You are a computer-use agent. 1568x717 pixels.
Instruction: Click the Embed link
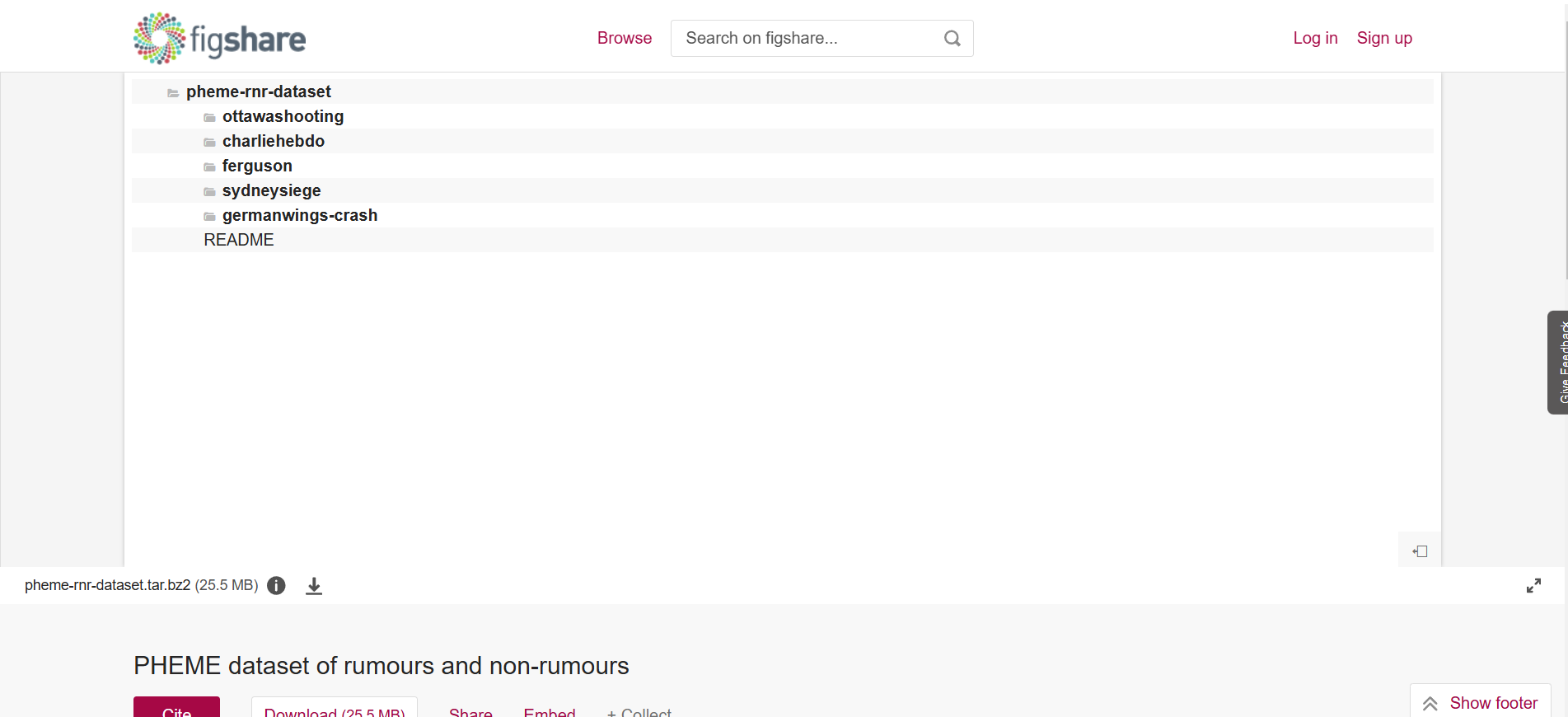point(550,711)
